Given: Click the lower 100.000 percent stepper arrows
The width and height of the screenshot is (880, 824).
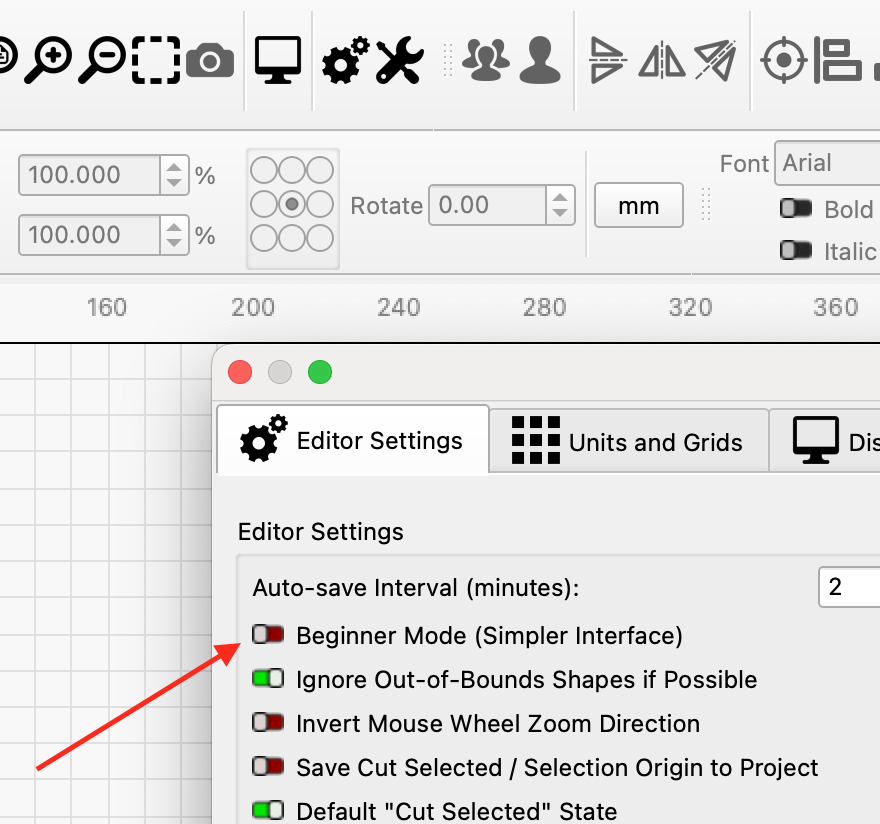Looking at the screenshot, I should [174, 235].
